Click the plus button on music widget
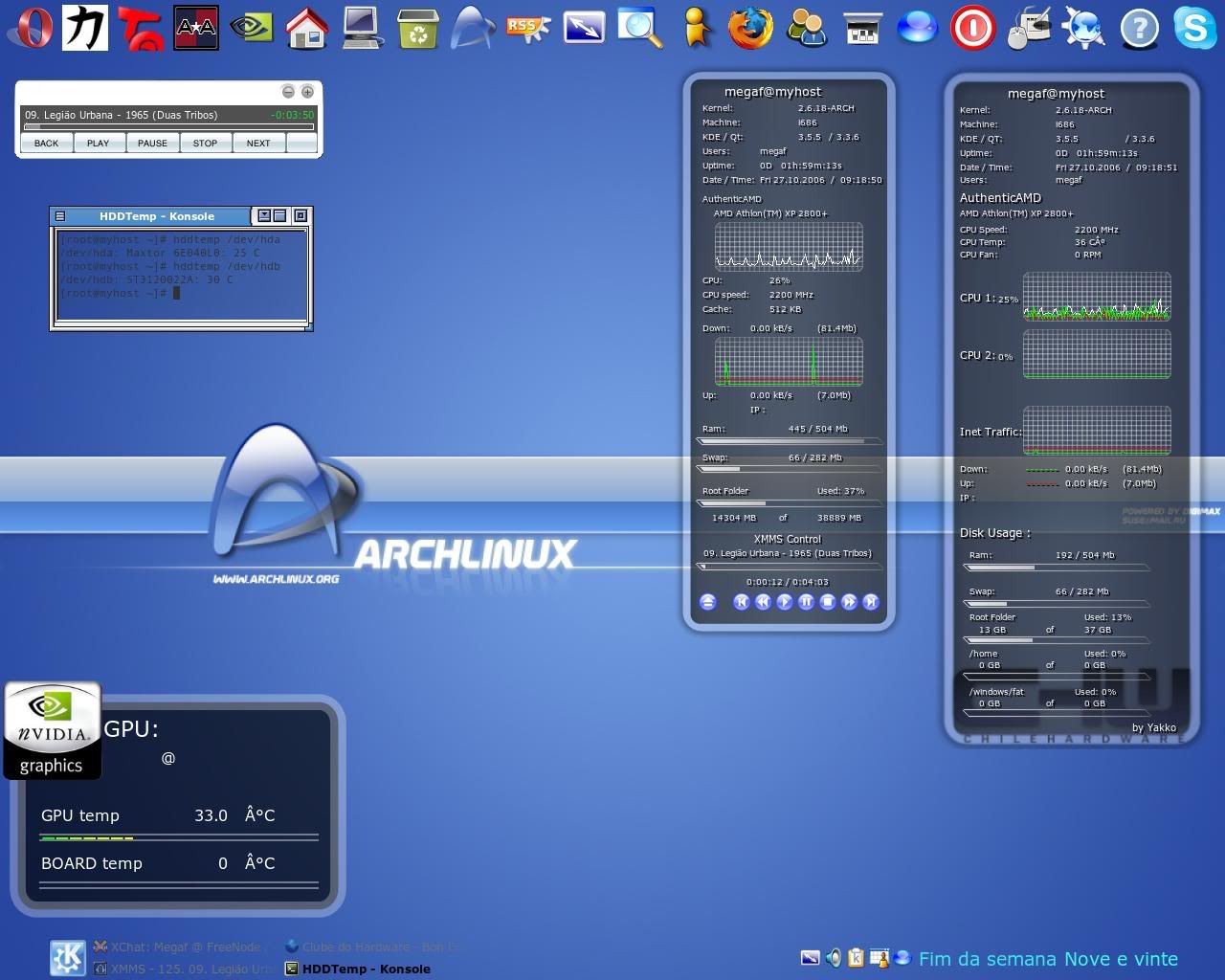This screenshot has height=980, width=1225. [x=307, y=92]
